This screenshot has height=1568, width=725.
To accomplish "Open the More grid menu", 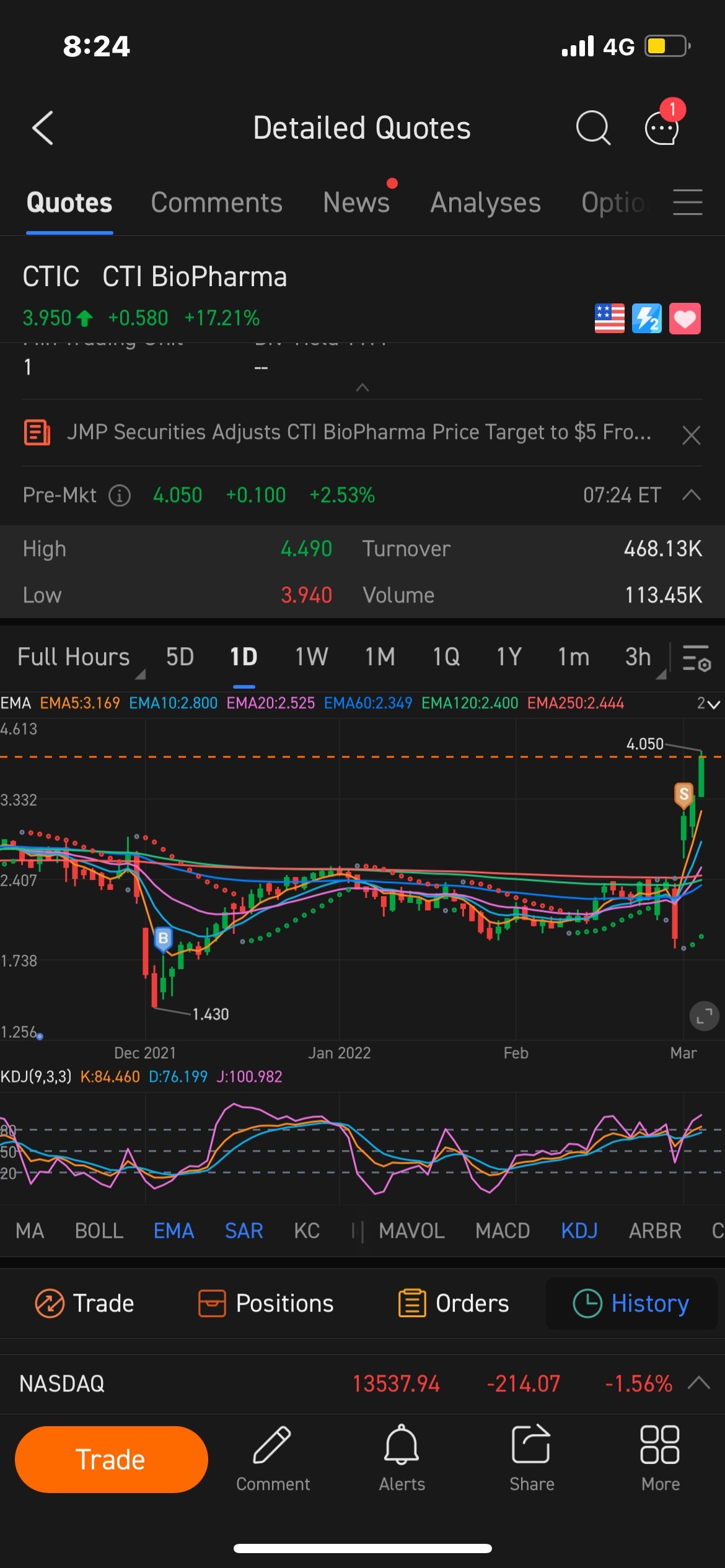I will pos(661,1459).
